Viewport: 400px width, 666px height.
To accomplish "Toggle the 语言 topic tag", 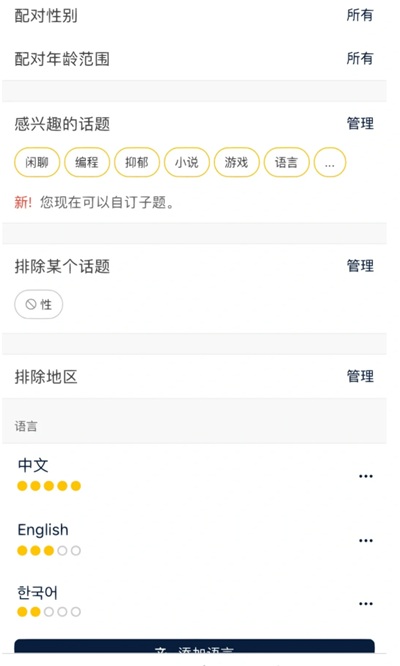I will click(x=287, y=162).
